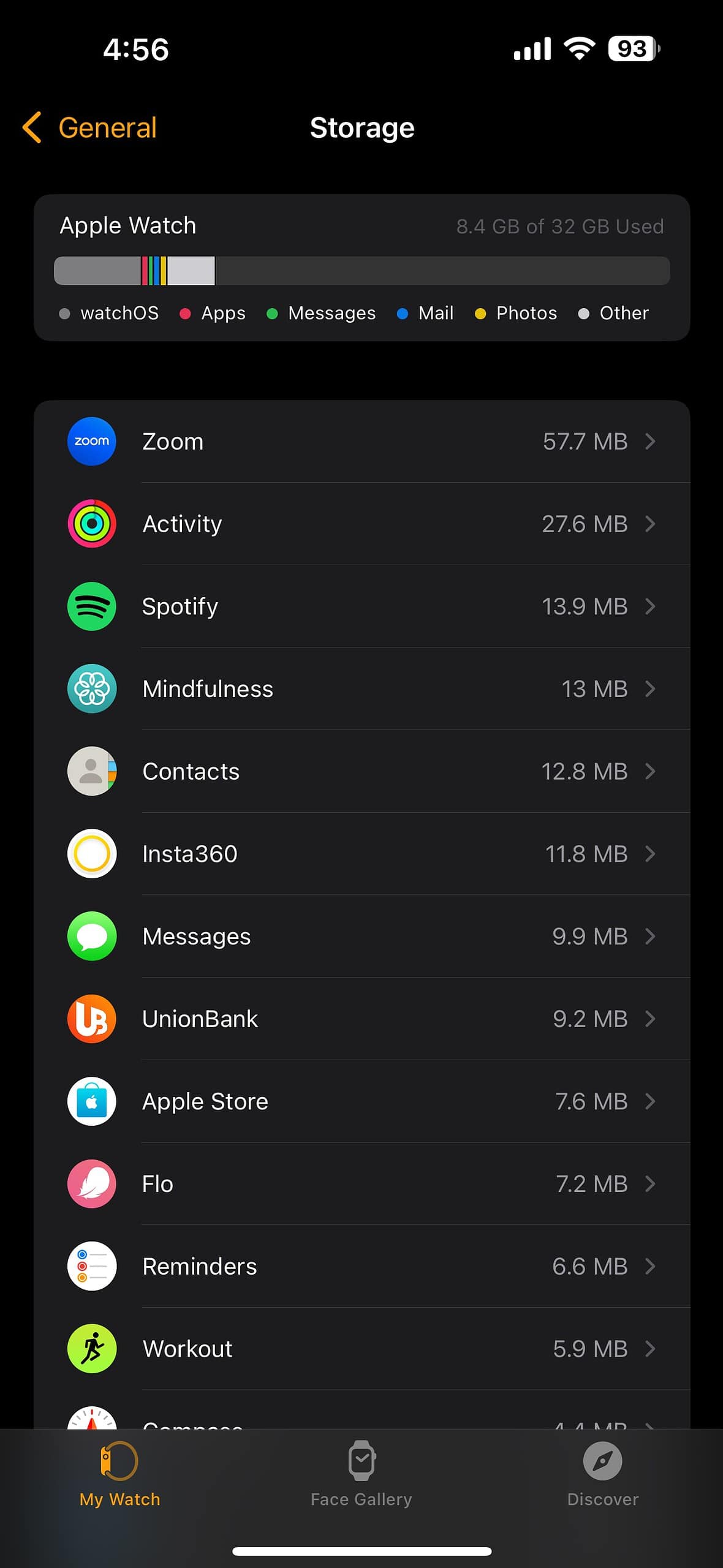Image resolution: width=723 pixels, height=1568 pixels.
Task: Tap the Workout runner icon
Action: [x=92, y=1349]
